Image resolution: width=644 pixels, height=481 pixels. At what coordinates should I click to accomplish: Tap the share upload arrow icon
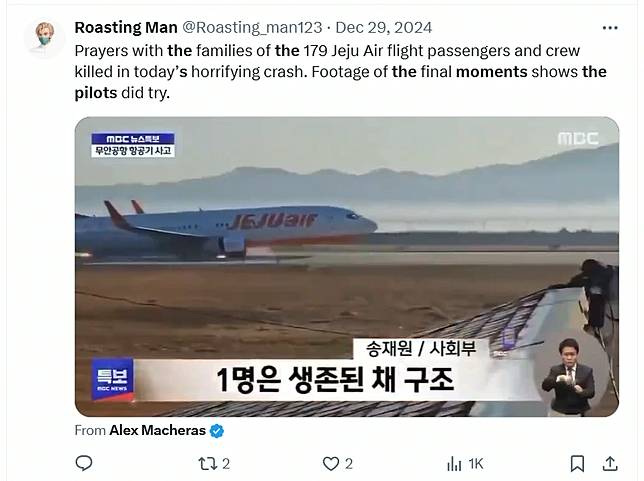610,463
